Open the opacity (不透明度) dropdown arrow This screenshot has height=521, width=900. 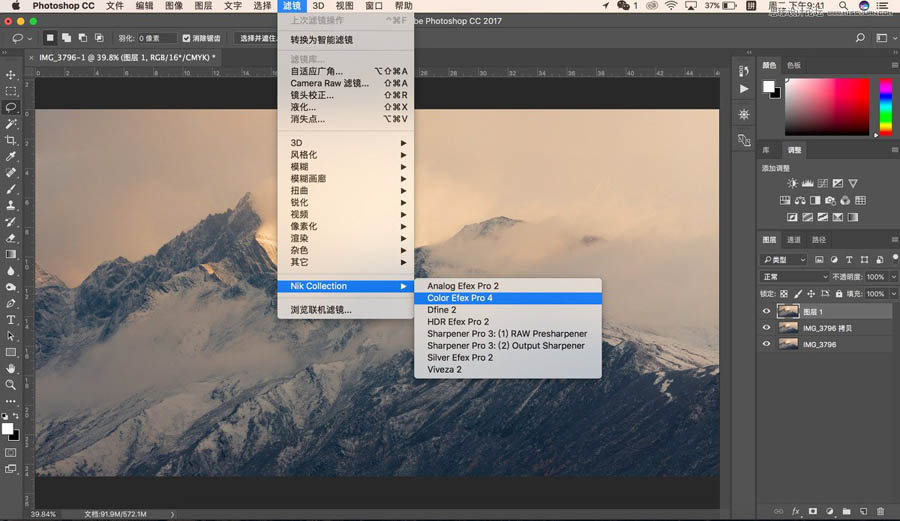tap(893, 277)
